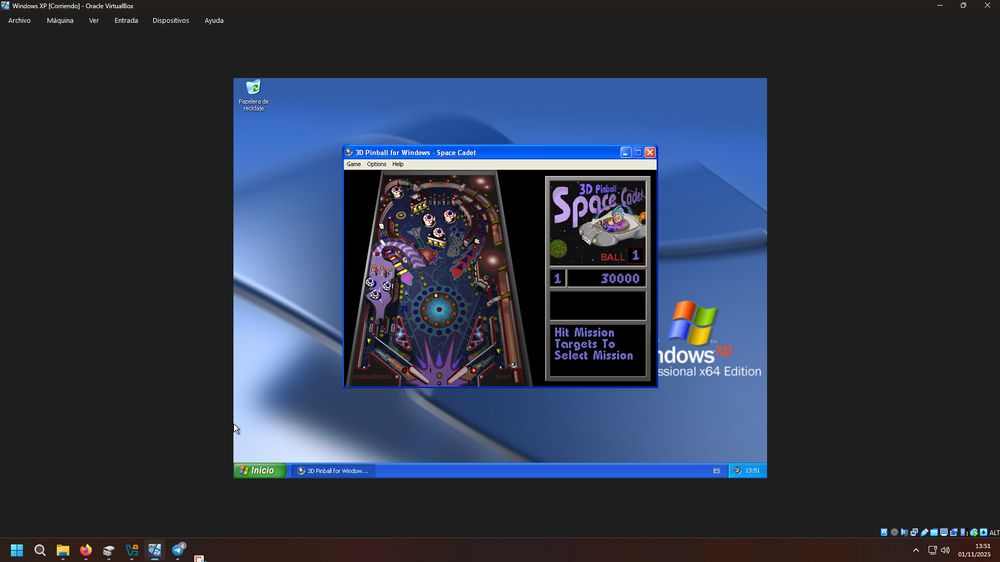Click VirtualBox USB status icon
1000x562 pixels.
[x=925, y=532]
